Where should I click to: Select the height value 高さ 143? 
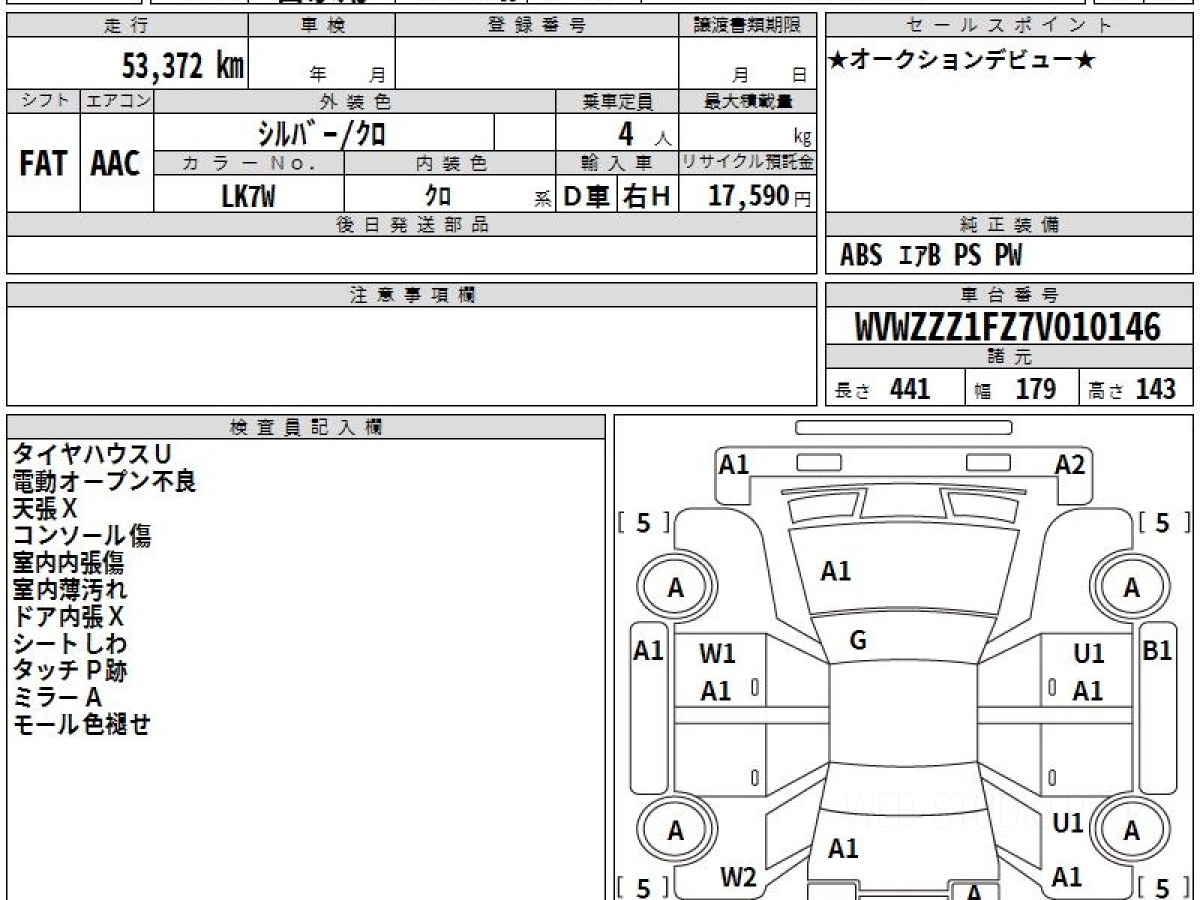point(1132,389)
